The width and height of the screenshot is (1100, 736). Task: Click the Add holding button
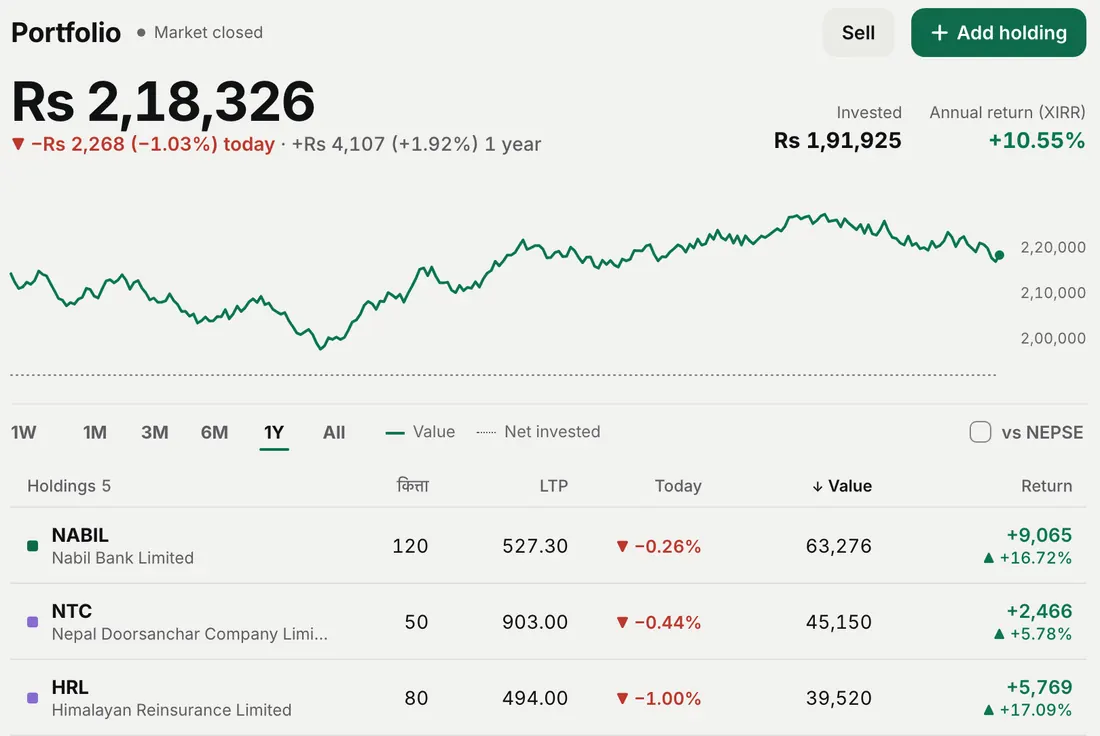pyautogui.click(x=998, y=32)
